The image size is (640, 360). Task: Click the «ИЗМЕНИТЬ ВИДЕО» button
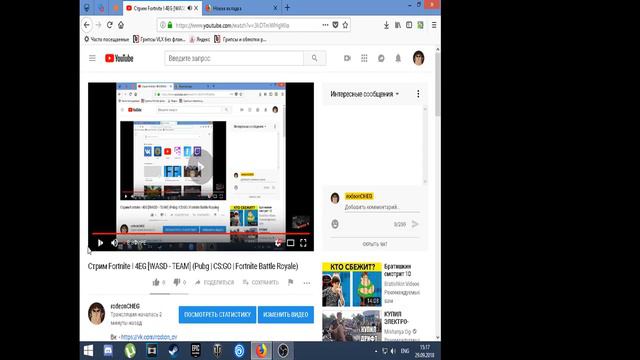[x=286, y=314]
